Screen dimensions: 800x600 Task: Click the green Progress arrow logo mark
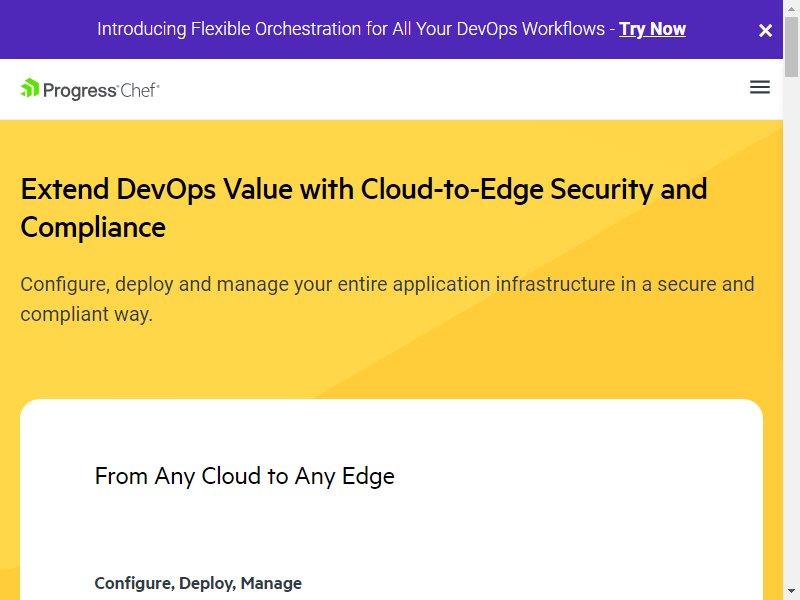click(30, 88)
